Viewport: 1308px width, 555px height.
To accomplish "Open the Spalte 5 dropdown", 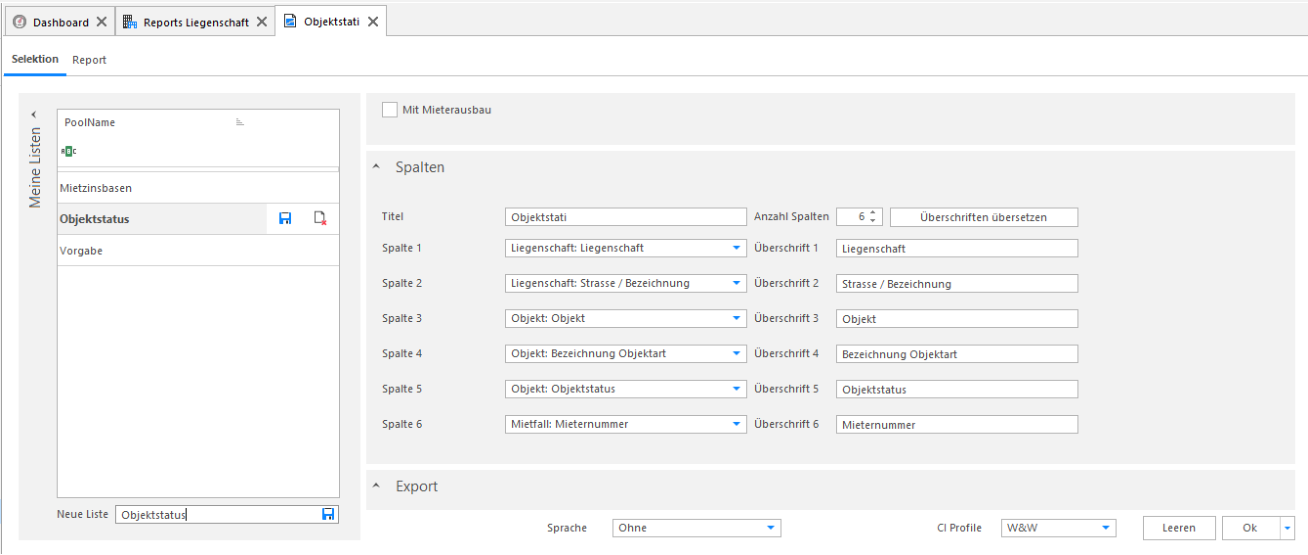I will [x=737, y=389].
